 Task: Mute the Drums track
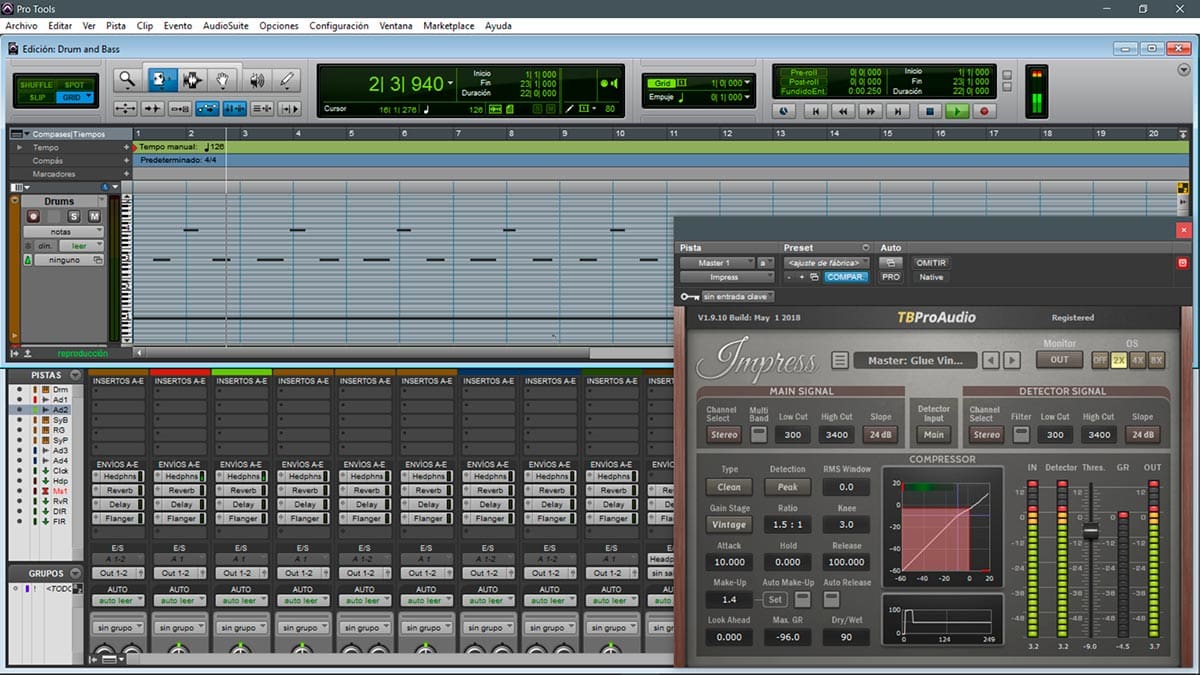pyautogui.click(x=94, y=216)
